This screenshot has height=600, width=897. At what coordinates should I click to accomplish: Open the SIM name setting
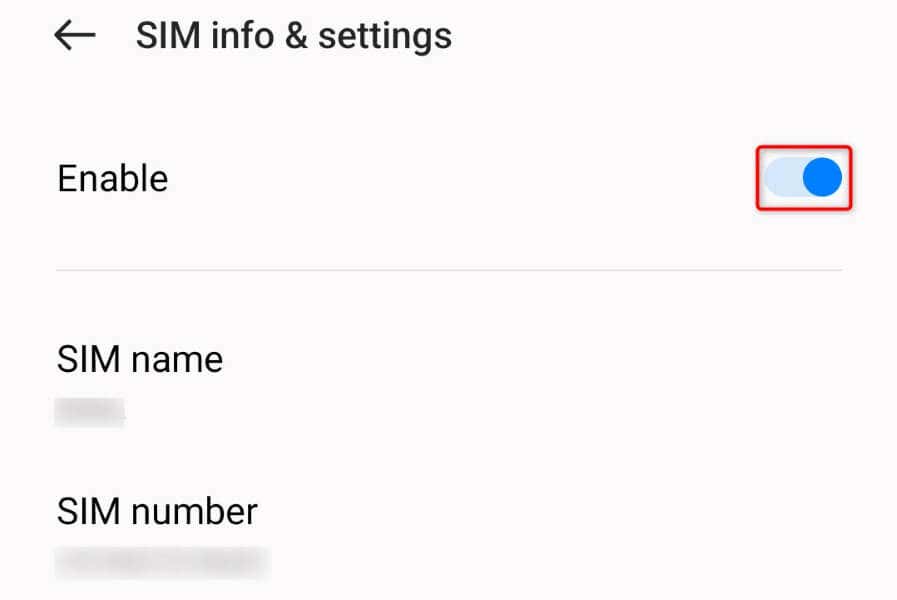pyautogui.click(x=140, y=360)
